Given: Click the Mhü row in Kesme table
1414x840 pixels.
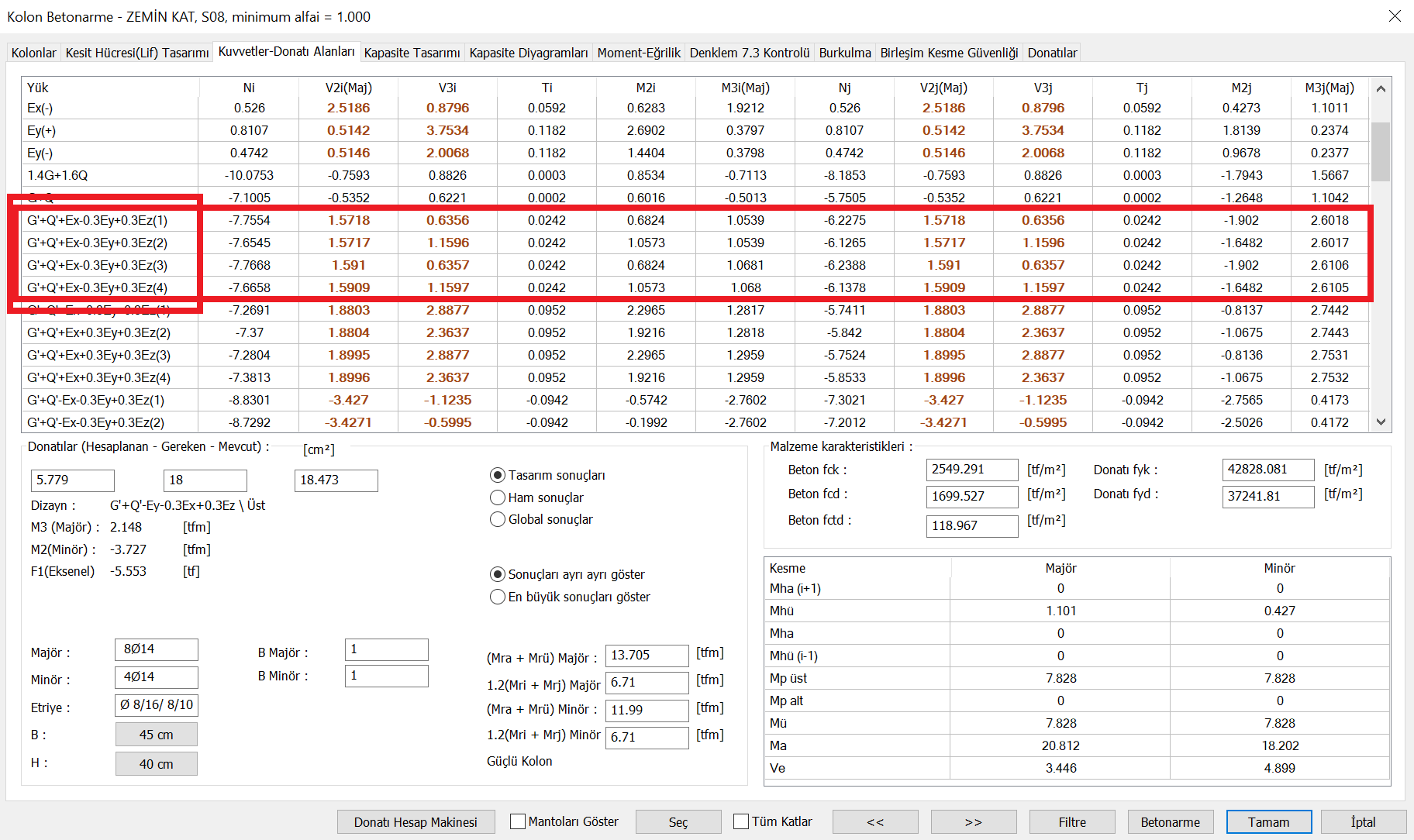Looking at the screenshot, I should tap(1078, 611).
